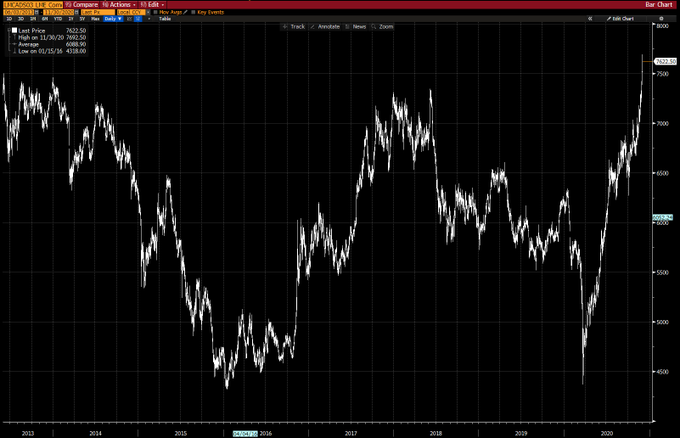Open the Local CCY currency dropdown
This screenshot has height=438, width=680.
pyautogui.click(x=133, y=12)
